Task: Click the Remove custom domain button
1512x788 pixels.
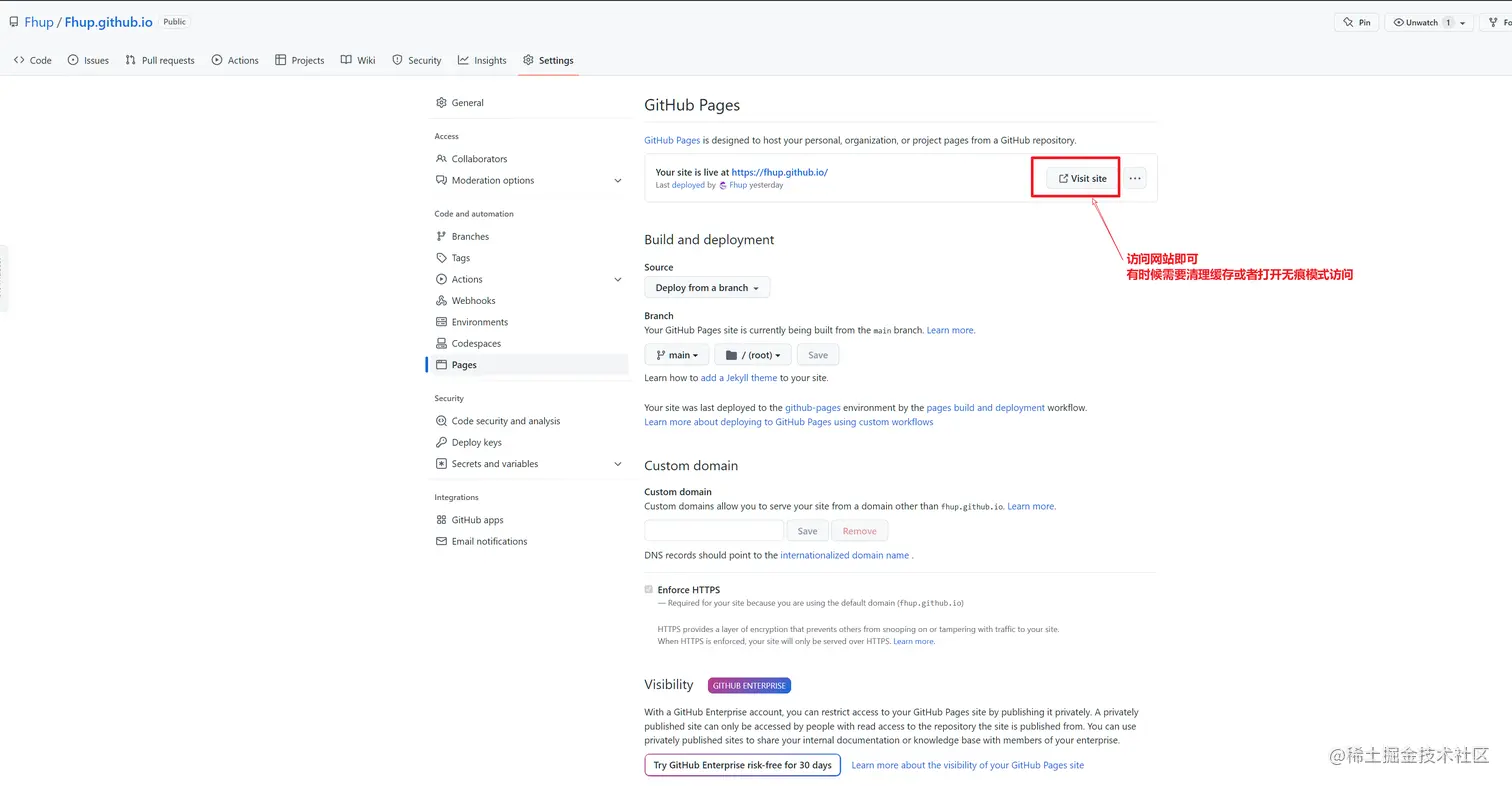Action: click(x=859, y=531)
